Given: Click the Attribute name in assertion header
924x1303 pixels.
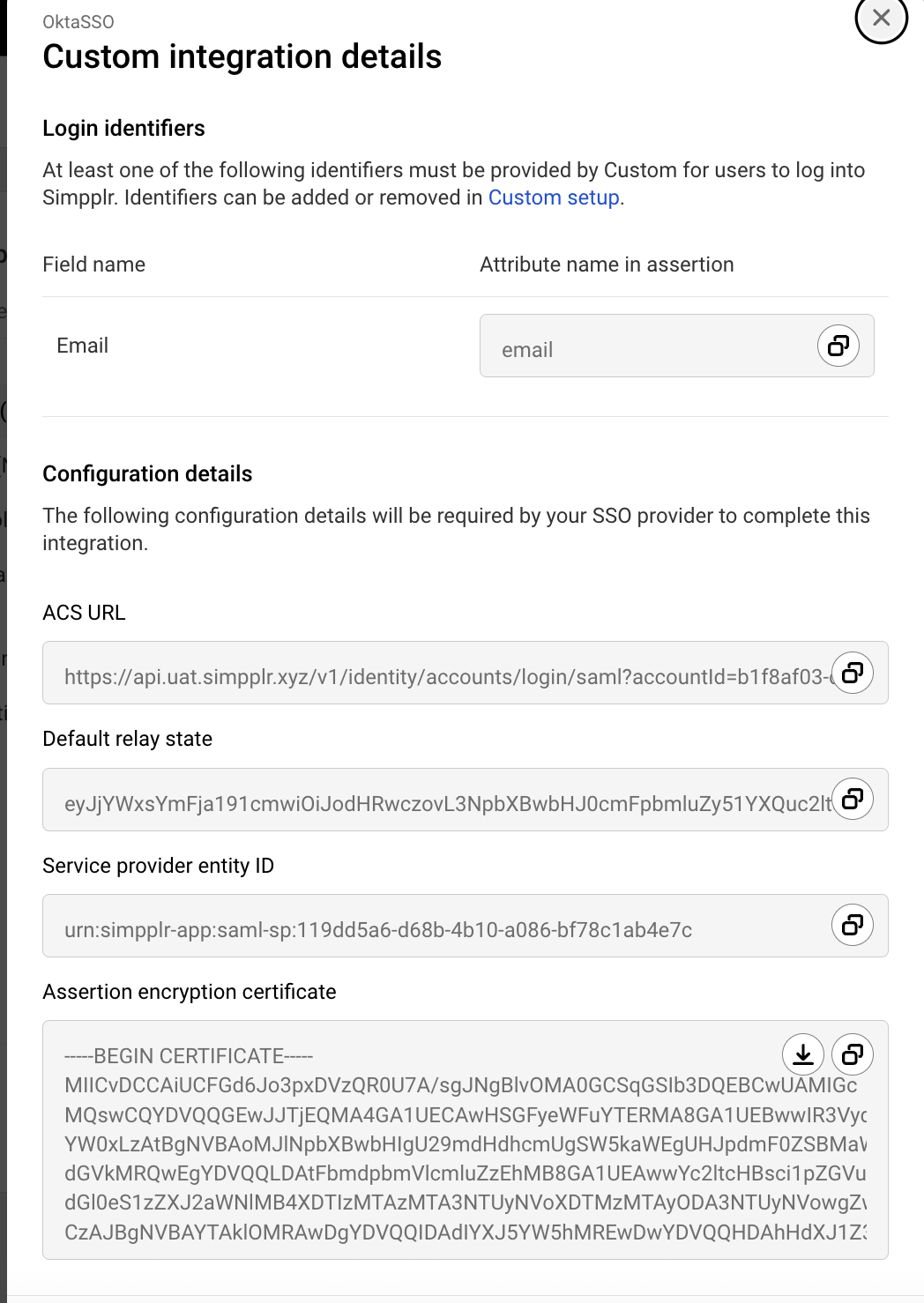Looking at the screenshot, I should (607, 264).
